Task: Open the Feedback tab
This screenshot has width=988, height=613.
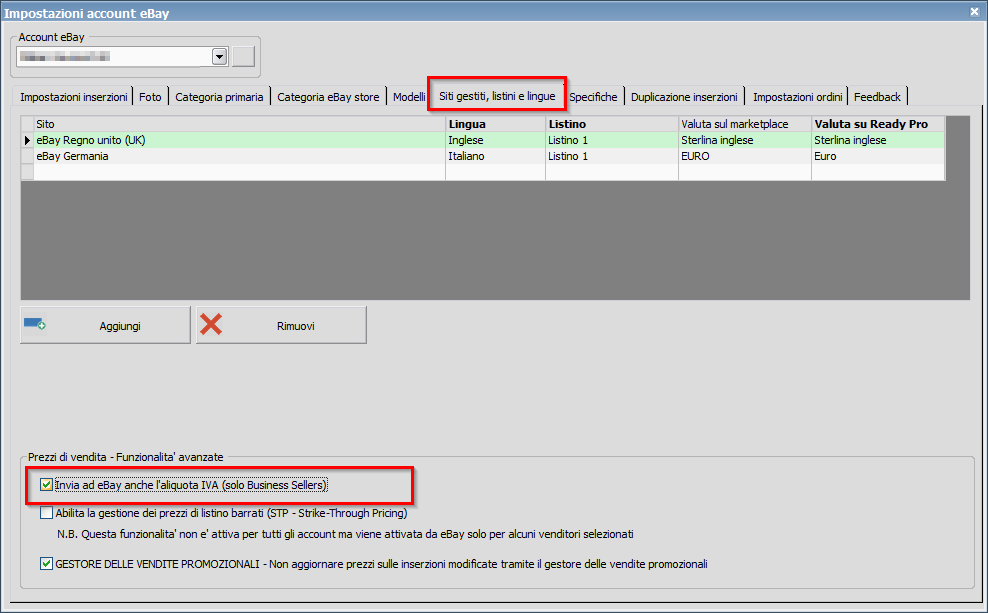Action: (877, 97)
